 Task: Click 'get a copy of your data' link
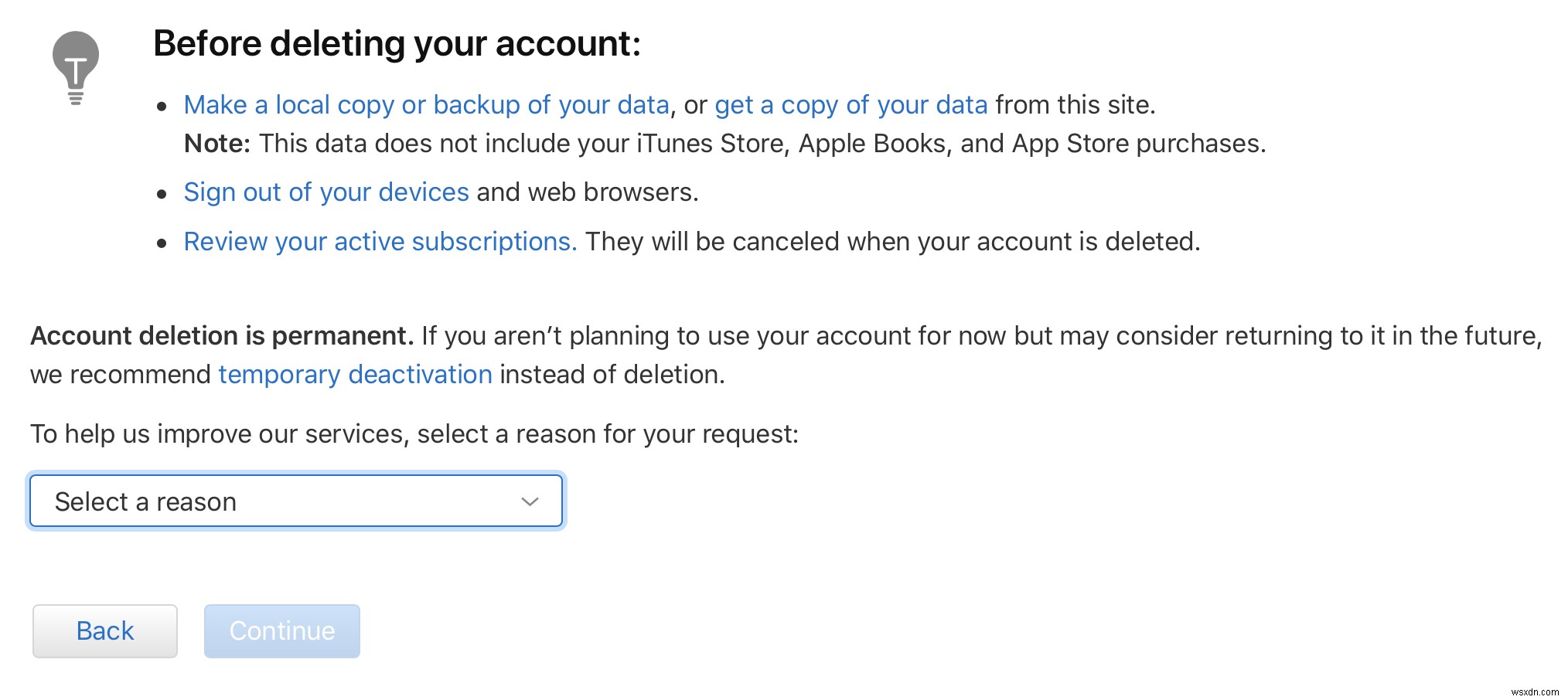tap(850, 104)
